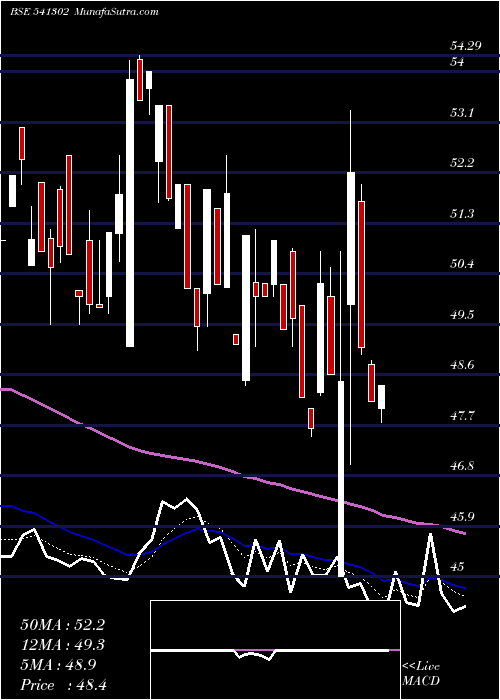The height and width of the screenshot is (700, 500).
Task: Click the Price : 48.4 reading
Action: tap(62, 685)
